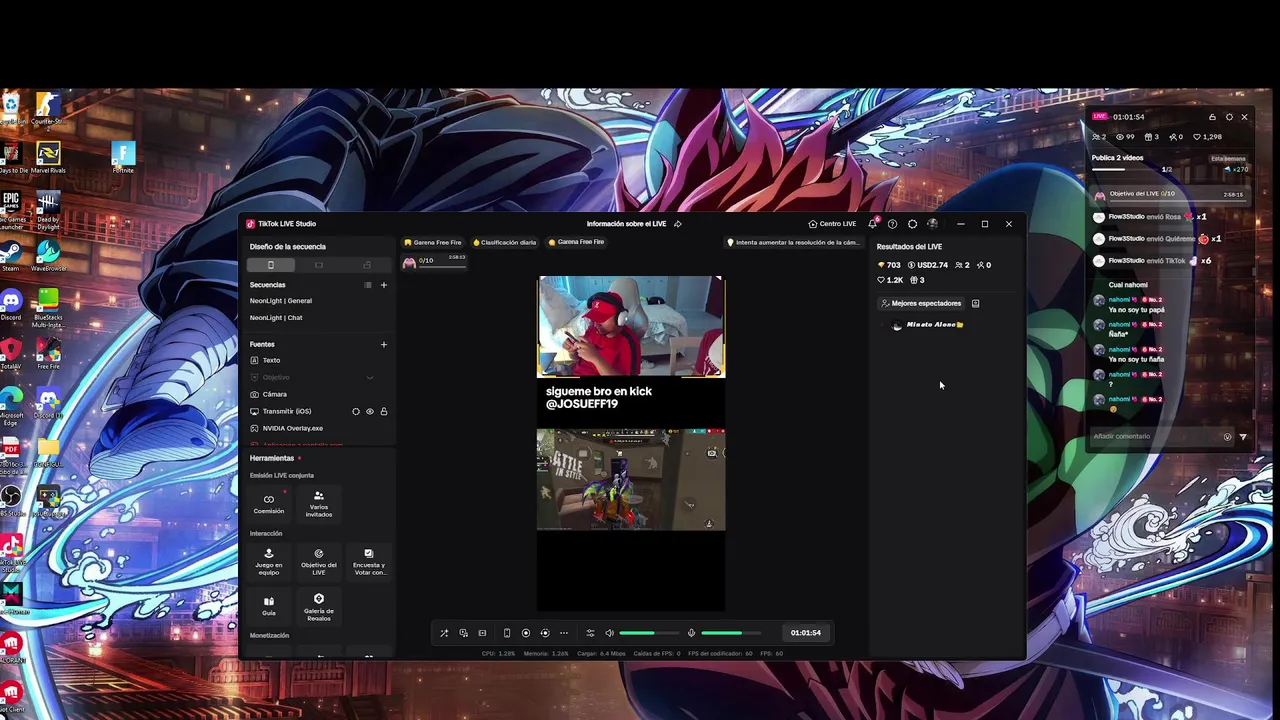Click the gameplay capture preview
Viewport: 1280px width, 720px height.
click(631, 479)
